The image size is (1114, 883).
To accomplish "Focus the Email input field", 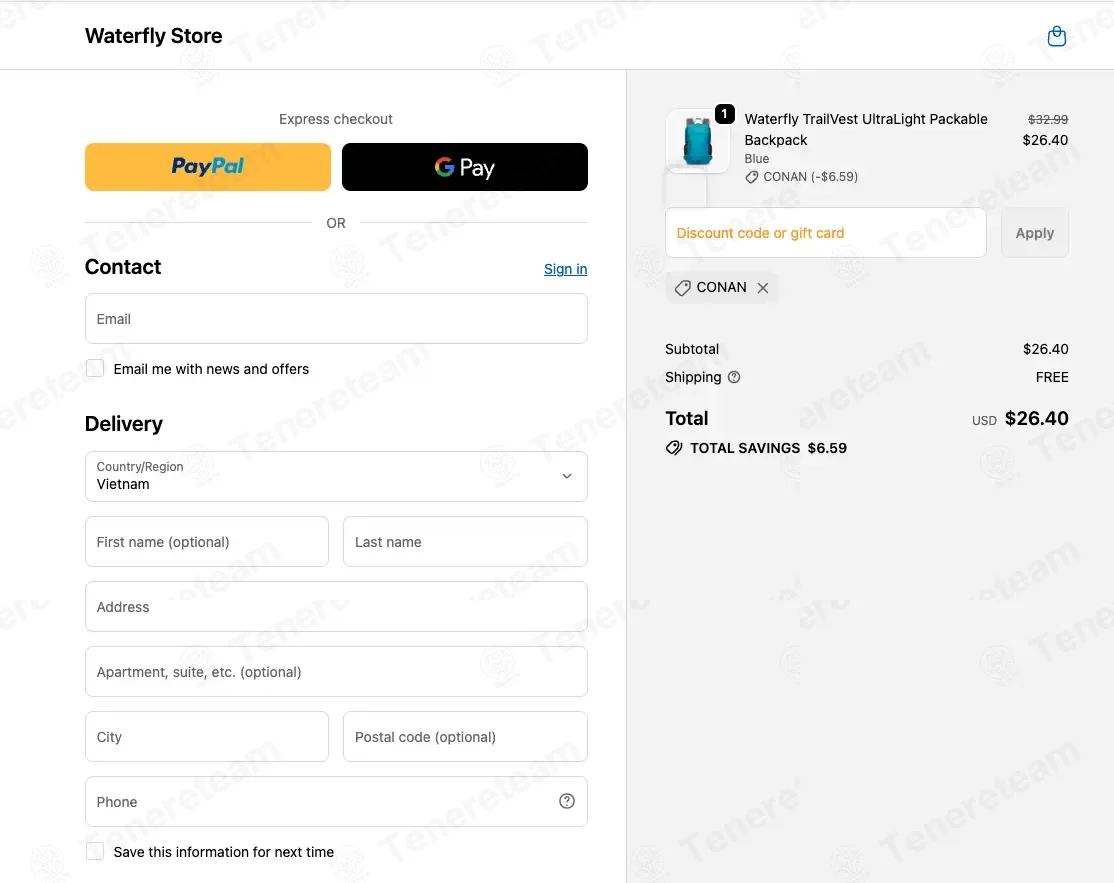I will pyautogui.click(x=336, y=319).
